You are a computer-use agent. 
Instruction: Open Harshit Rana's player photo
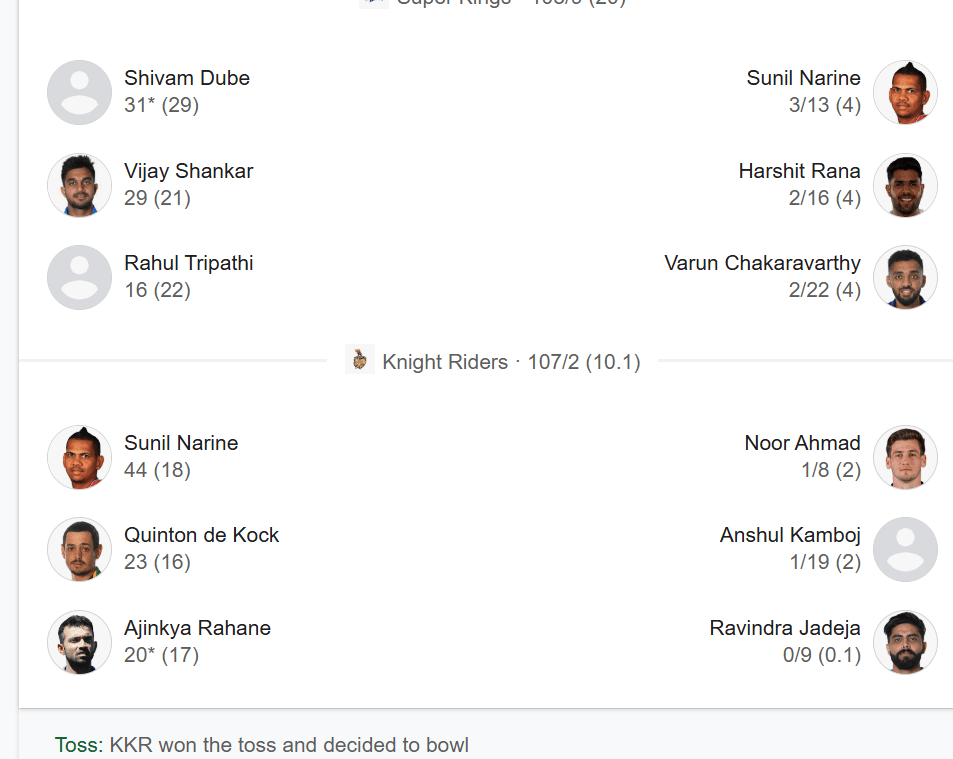click(905, 185)
